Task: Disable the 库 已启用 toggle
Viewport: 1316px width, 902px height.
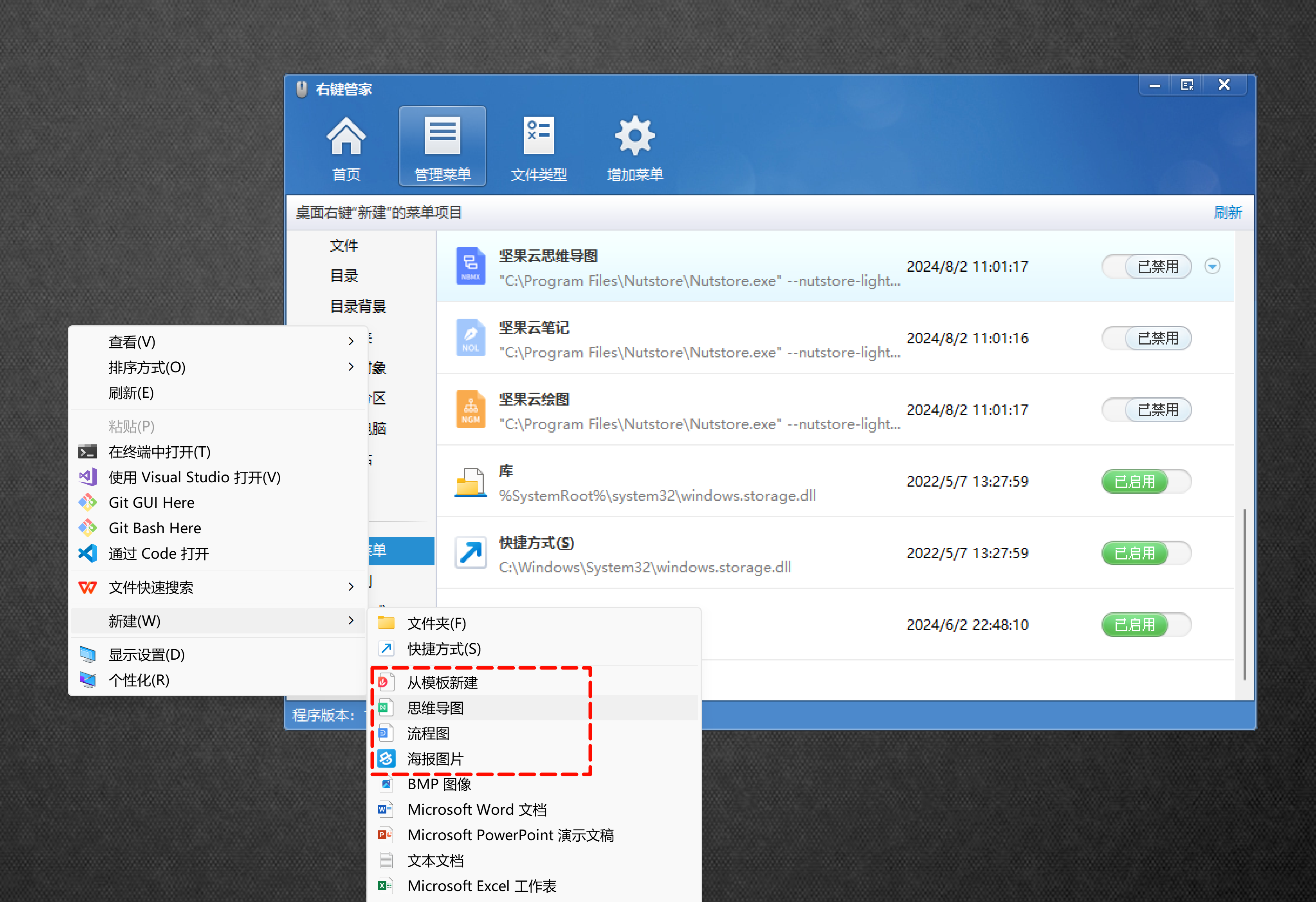Action: (x=1146, y=481)
